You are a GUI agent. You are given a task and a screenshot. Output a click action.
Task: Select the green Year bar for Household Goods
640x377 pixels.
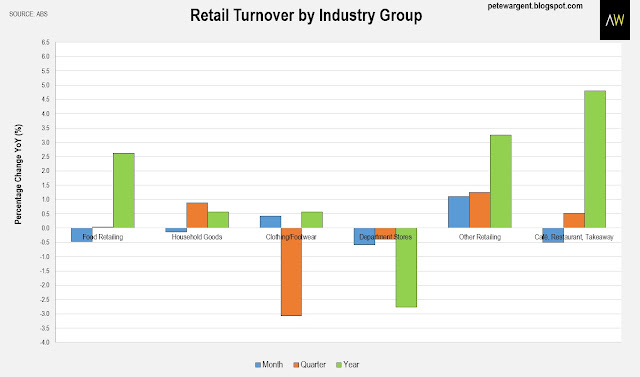click(218, 220)
